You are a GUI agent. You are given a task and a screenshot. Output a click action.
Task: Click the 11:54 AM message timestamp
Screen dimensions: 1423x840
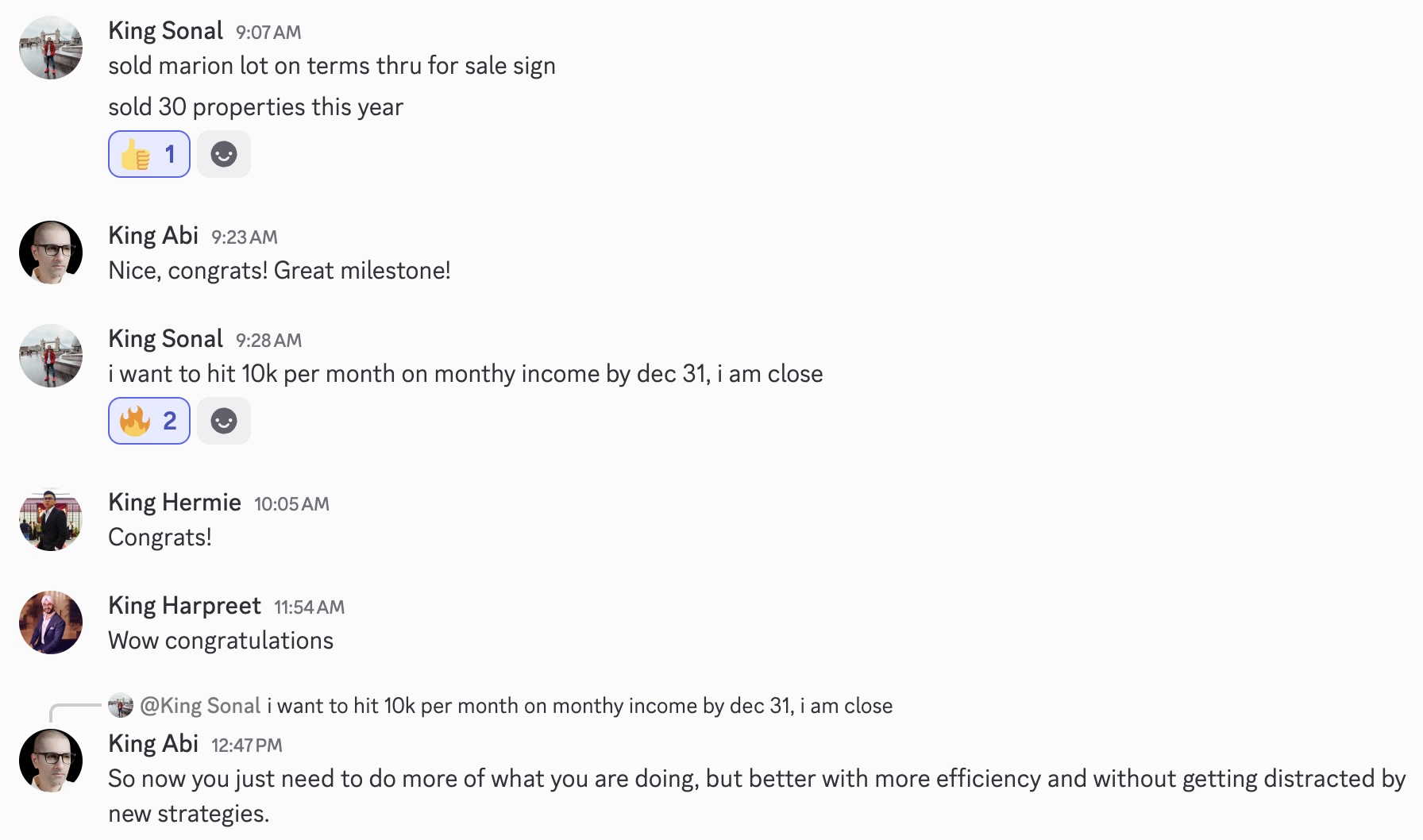309,607
